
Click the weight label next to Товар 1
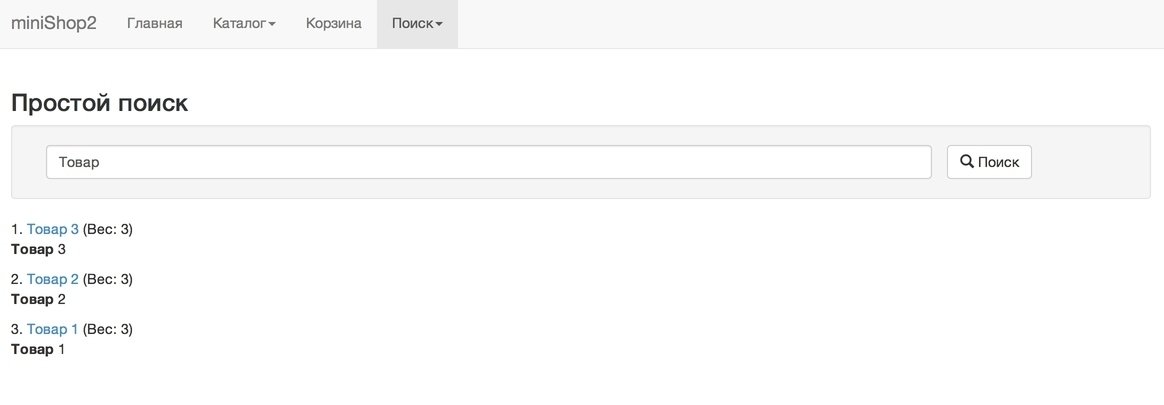point(108,329)
